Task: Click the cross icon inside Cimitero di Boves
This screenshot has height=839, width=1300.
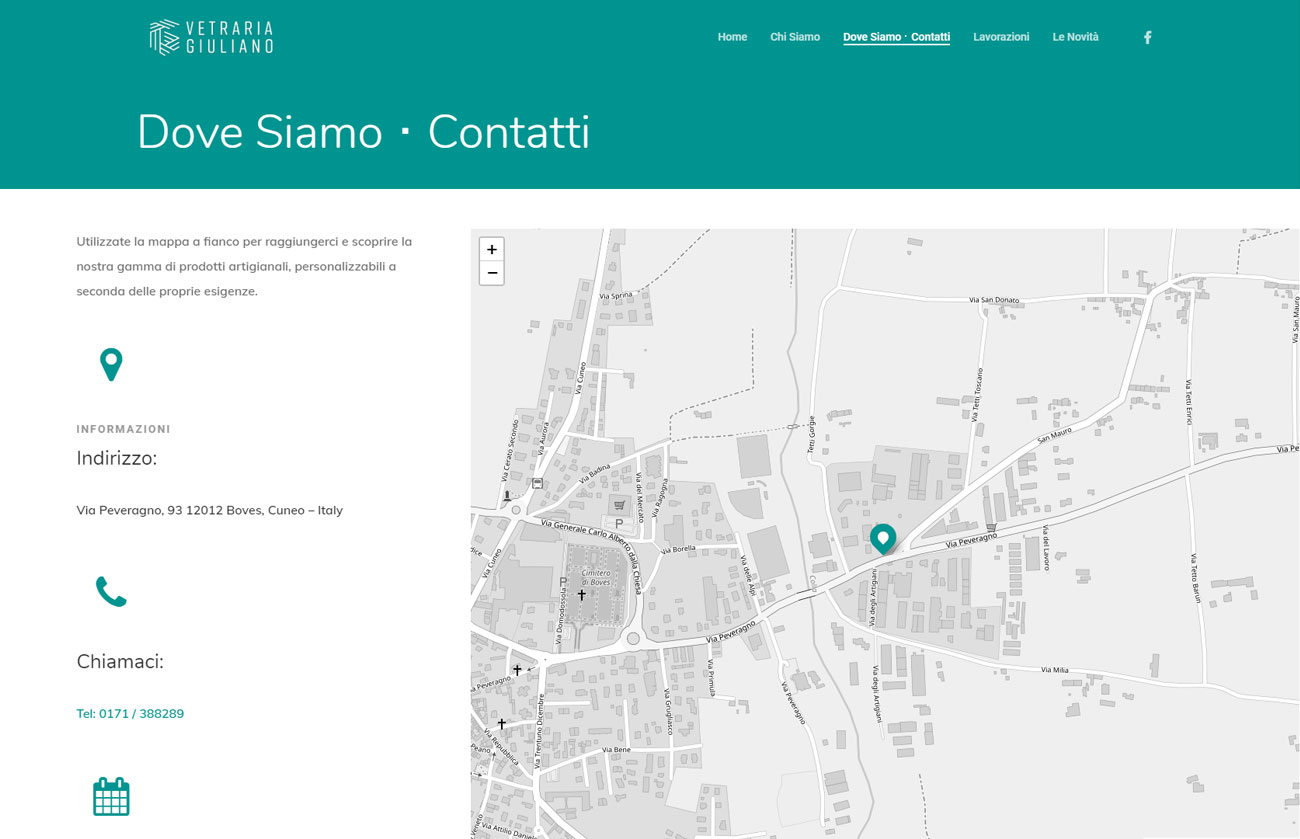Action: pyautogui.click(x=581, y=594)
